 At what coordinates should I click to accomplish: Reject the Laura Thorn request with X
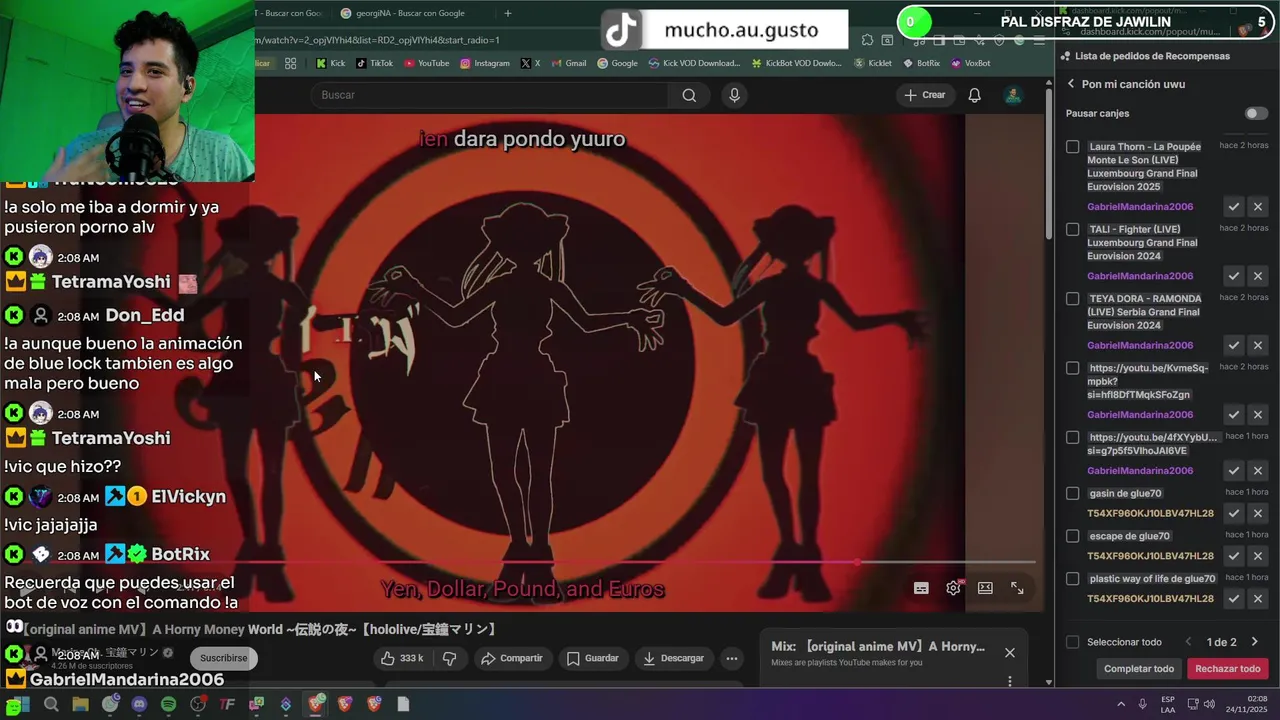(1258, 207)
